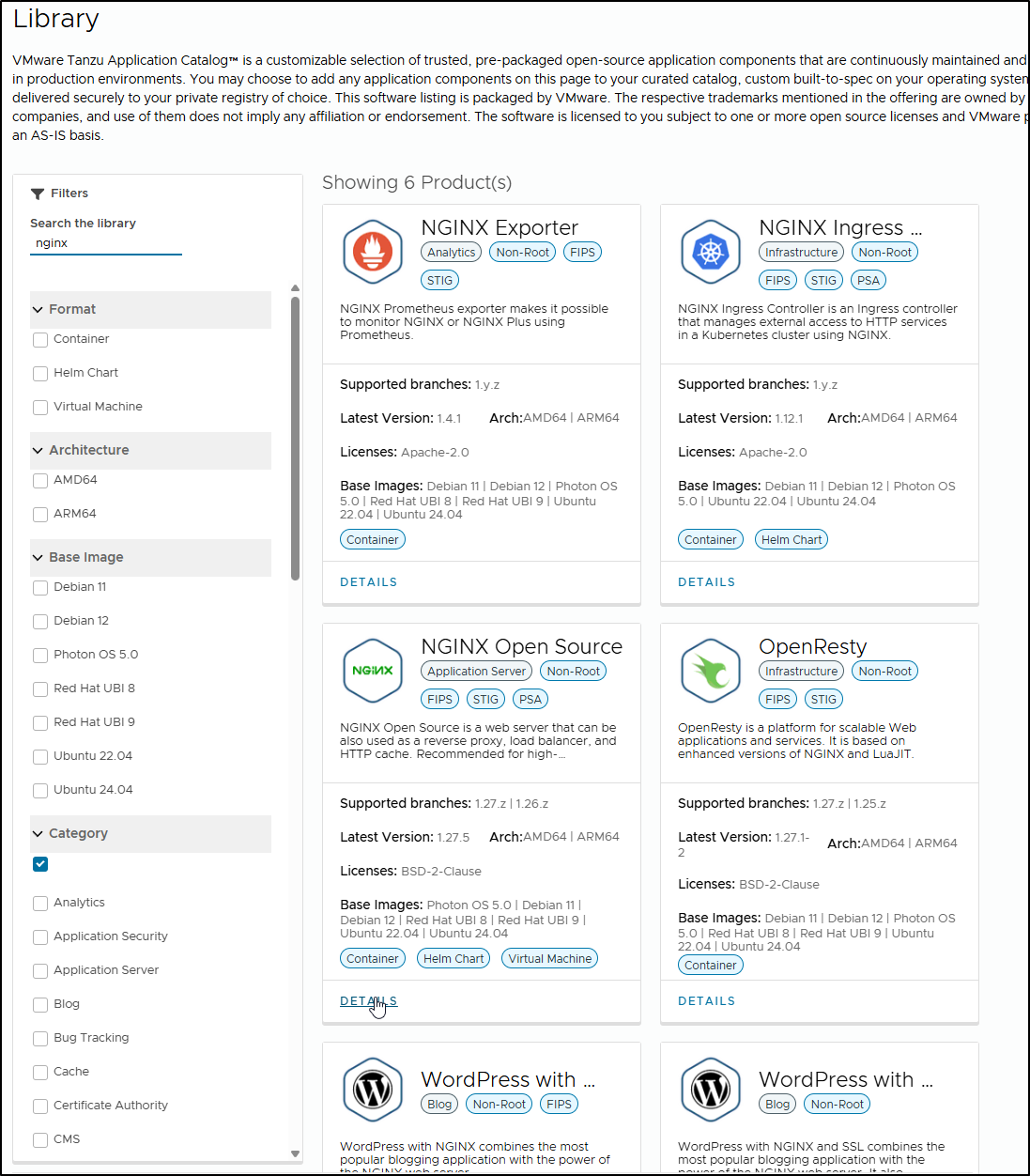Check the Red Hat UBI 8 checkbox
1030x1176 pixels.
point(40,689)
